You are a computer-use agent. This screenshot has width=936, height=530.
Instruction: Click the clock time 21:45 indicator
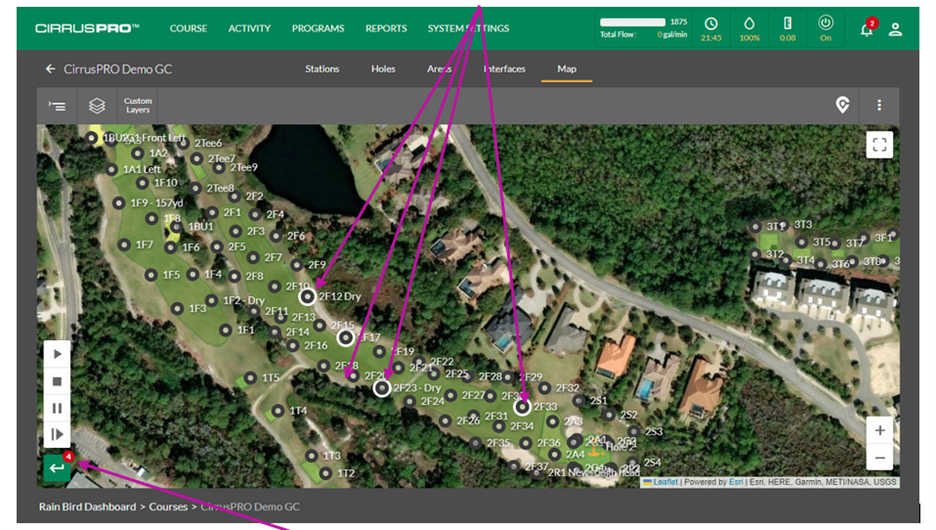click(711, 28)
